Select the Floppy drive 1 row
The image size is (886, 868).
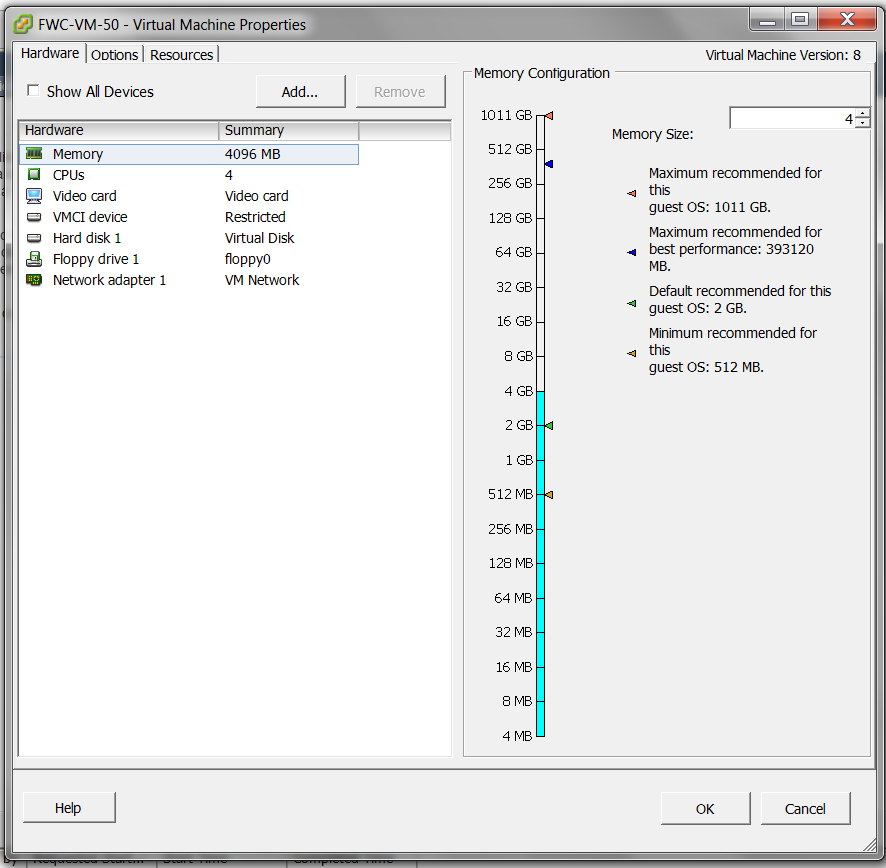pyautogui.click(x=189, y=259)
